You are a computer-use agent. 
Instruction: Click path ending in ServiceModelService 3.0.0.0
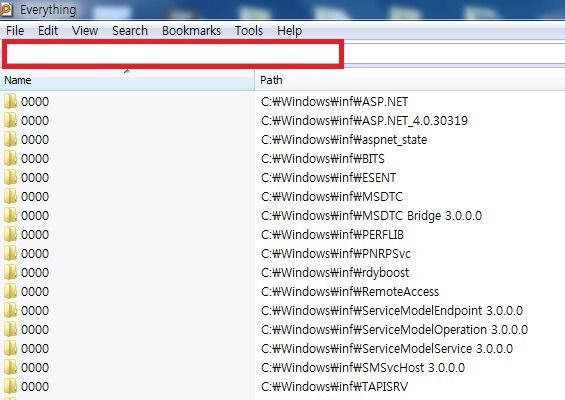tap(387, 349)
